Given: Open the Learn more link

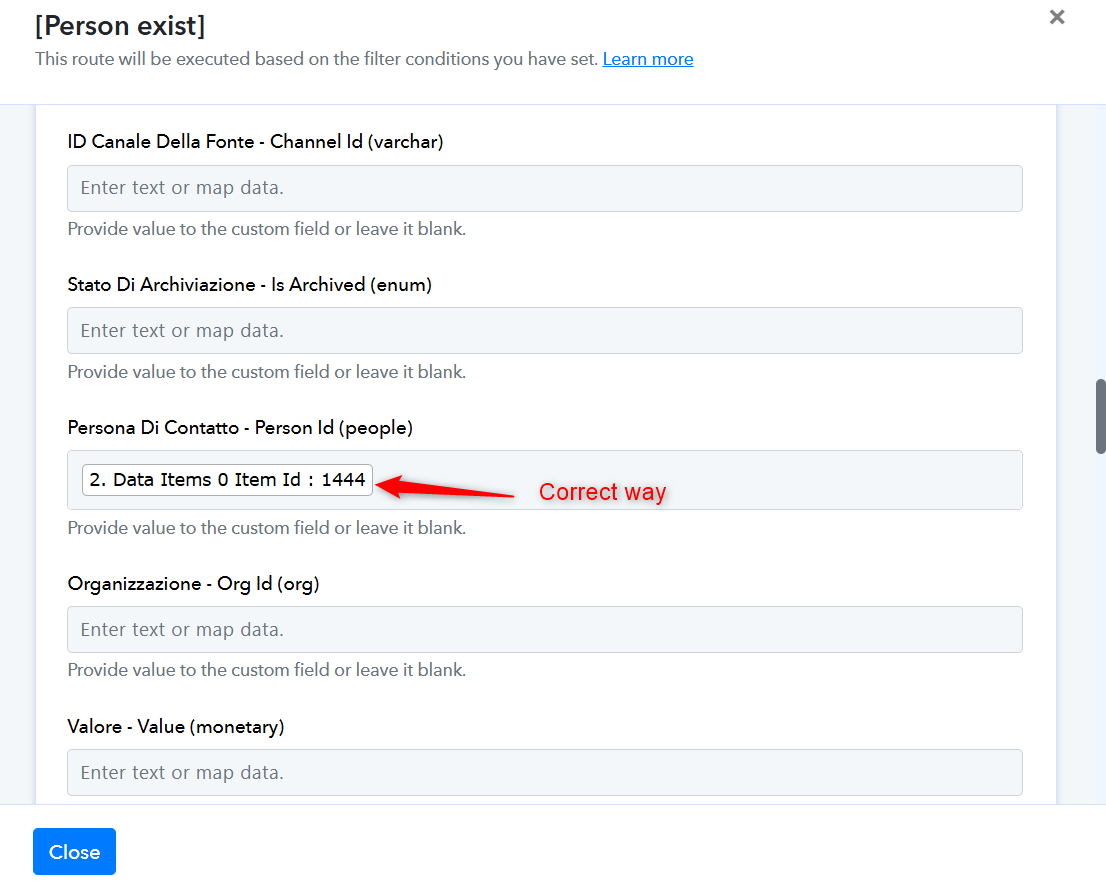Looking at the screenshot, I should (x=647, y=59).
